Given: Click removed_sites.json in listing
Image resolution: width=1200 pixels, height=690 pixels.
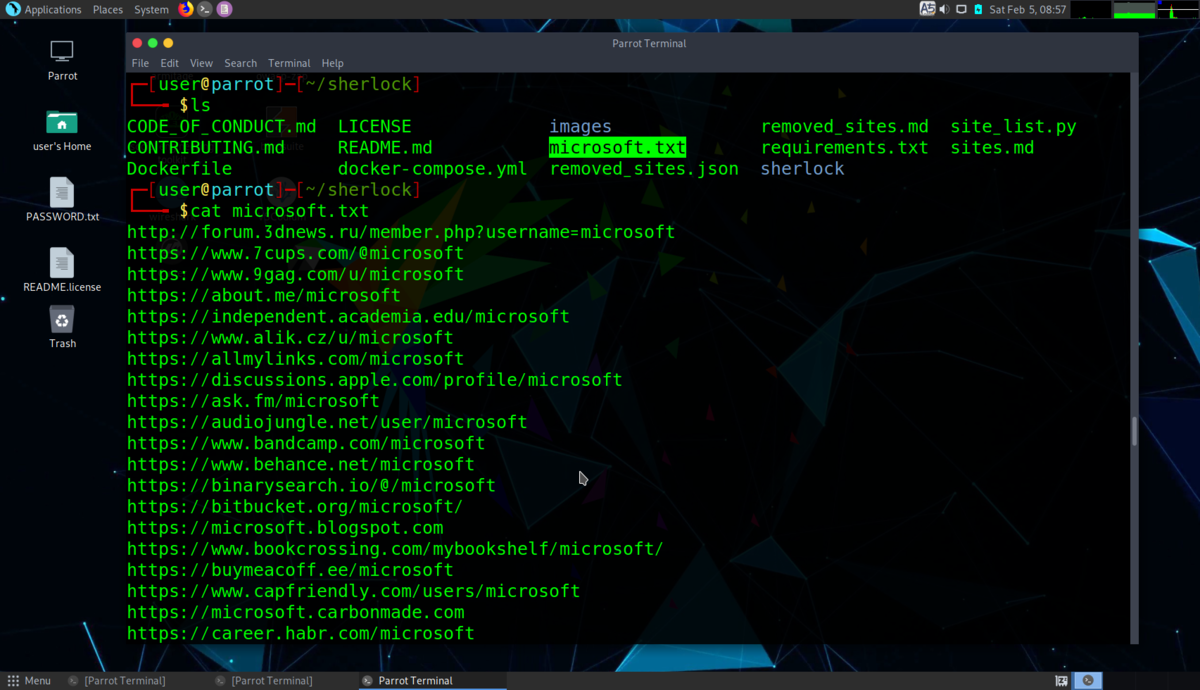Looking at the screenshot, I should pos(644,169).
